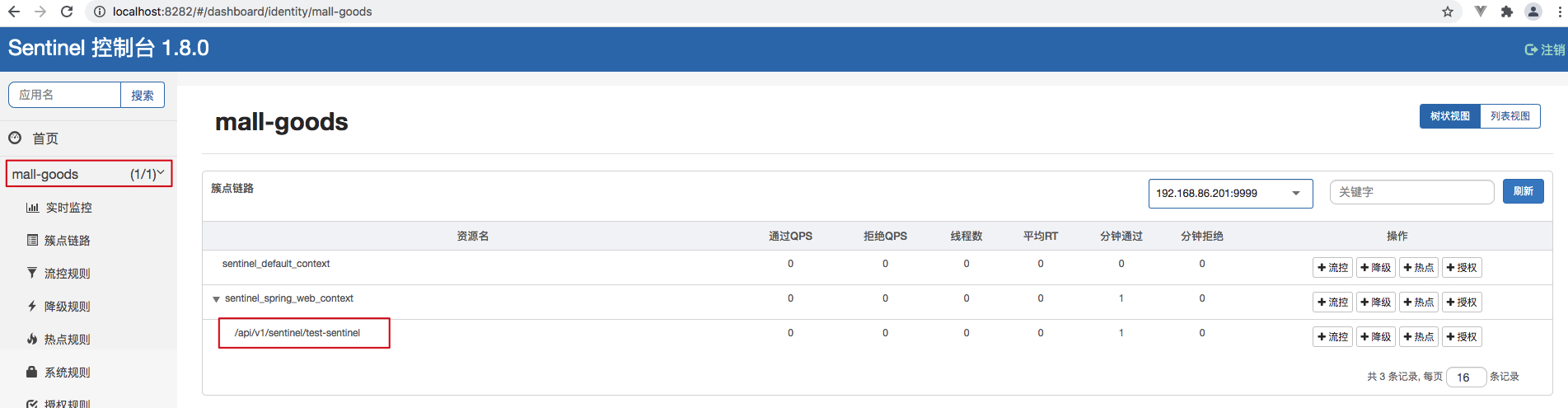Click the filter icon beside 流控规则
1568x408 pixels.
click(x=32, y=273)
